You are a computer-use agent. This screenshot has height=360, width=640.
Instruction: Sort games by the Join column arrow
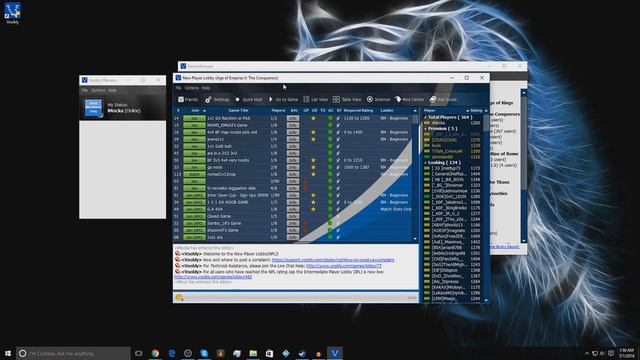[x=204, y=111]
